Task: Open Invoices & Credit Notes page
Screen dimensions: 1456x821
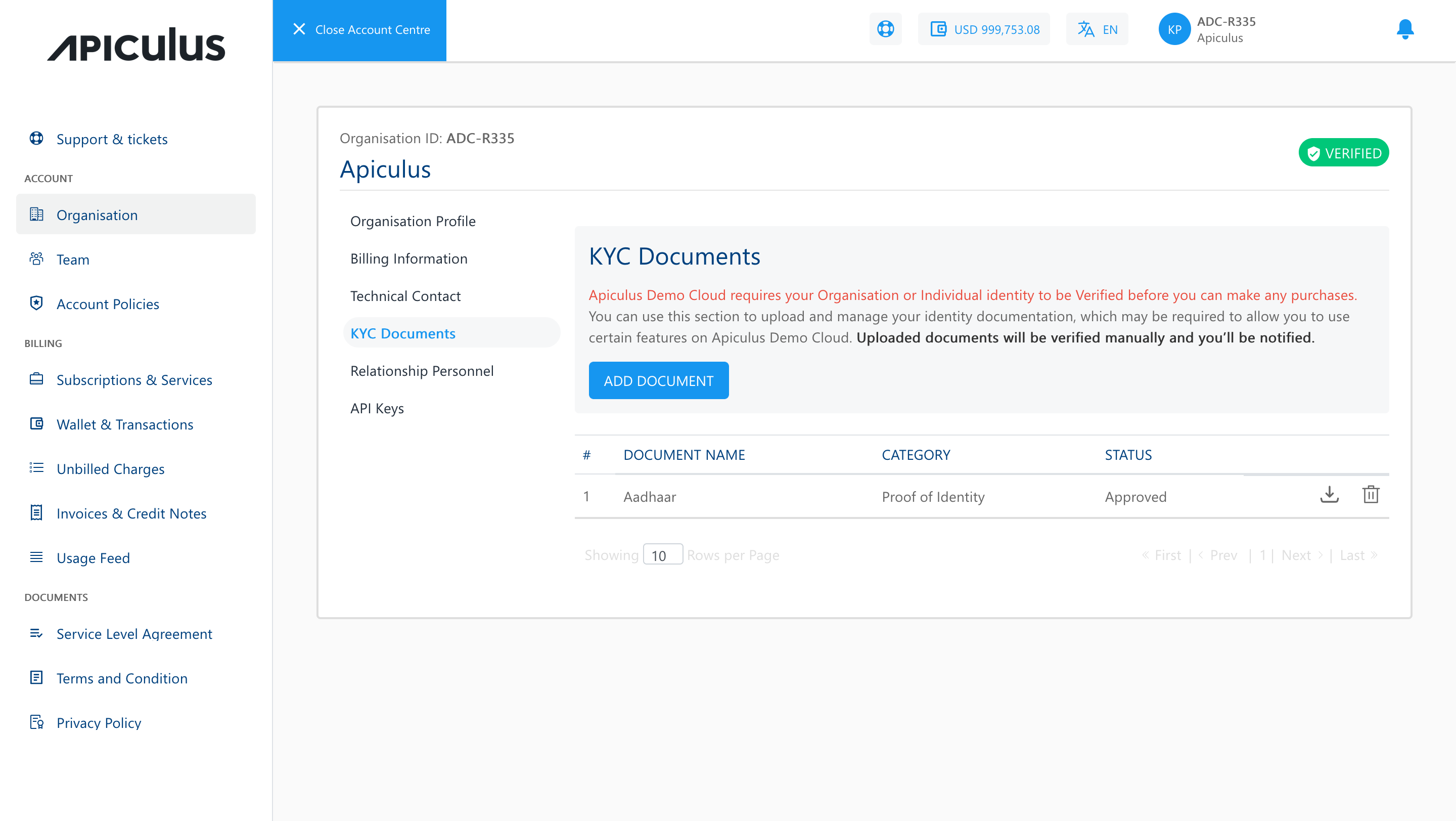Action: click(131, 513)
